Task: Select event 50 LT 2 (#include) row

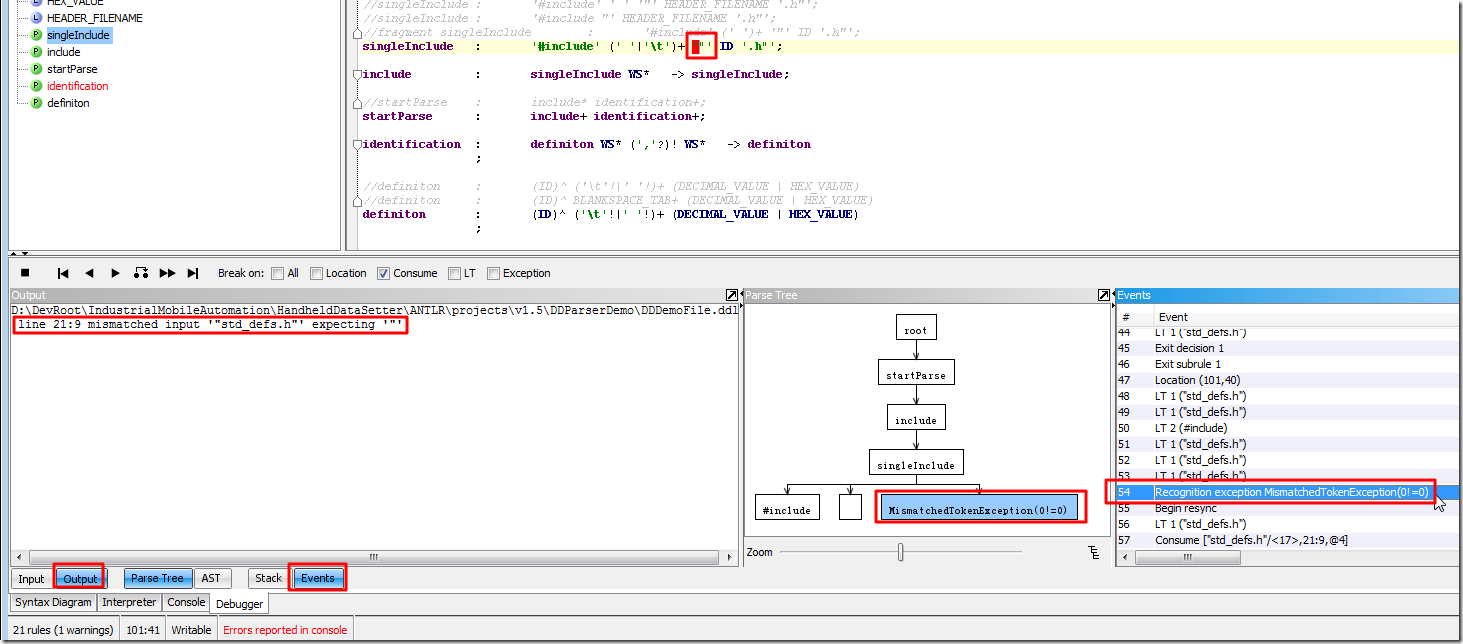Action: [1286, 428]
